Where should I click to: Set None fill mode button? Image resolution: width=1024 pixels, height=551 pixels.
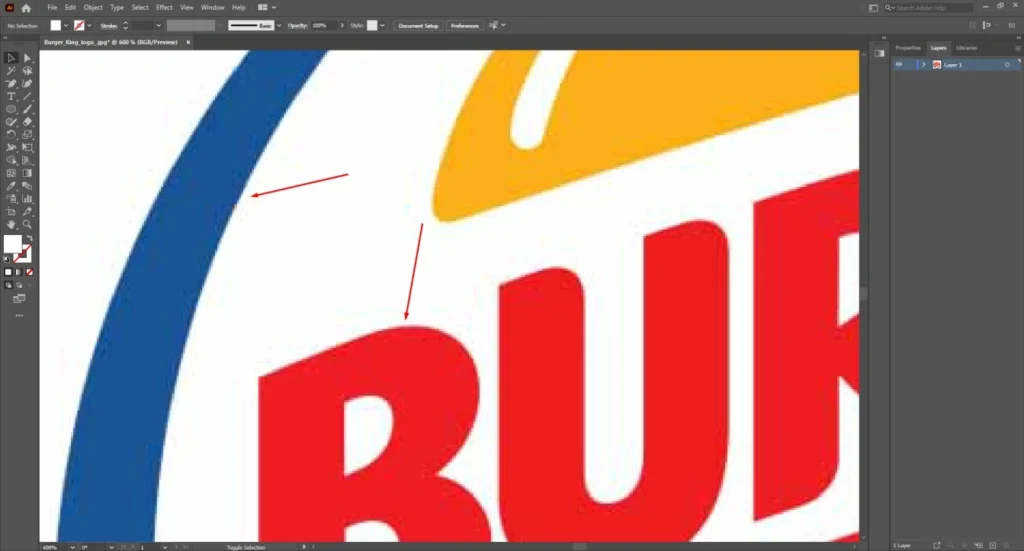pos(29,272)
